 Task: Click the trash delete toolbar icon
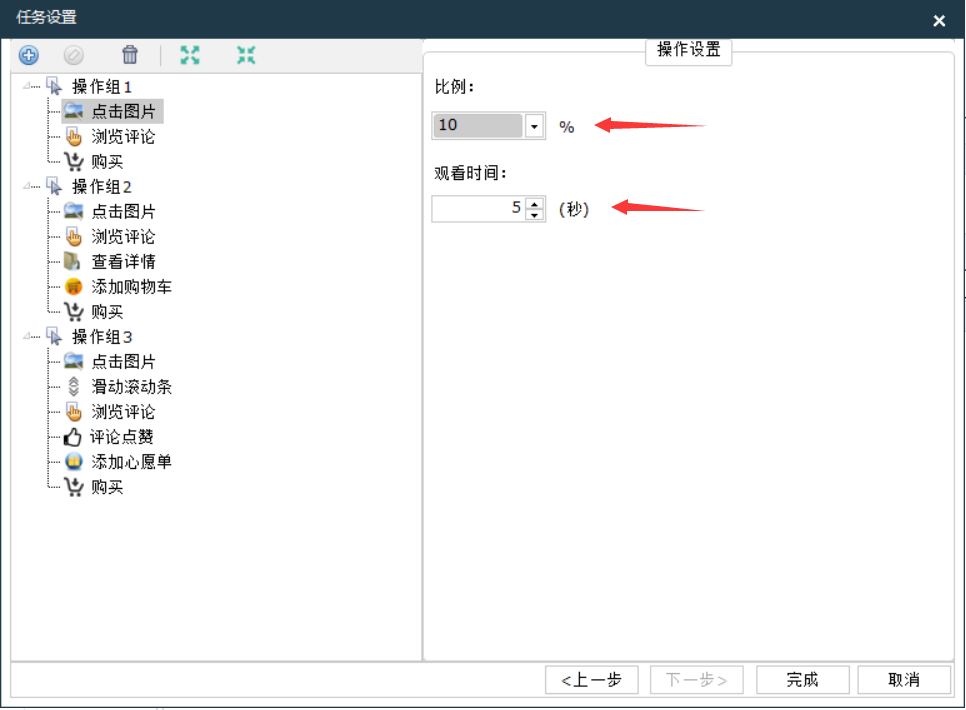pos(130,55)
